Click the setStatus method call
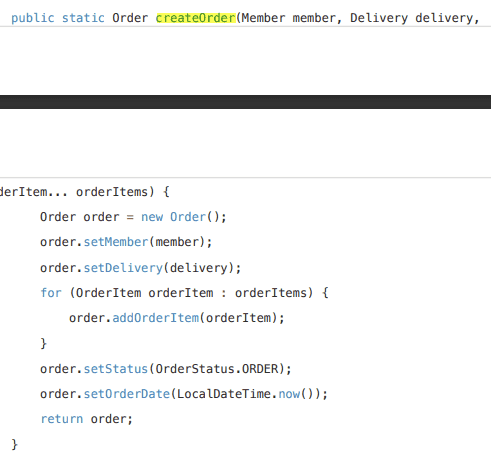Image resolution: width=491 pixels, height=457 pixels. click(x=116, y=369)
